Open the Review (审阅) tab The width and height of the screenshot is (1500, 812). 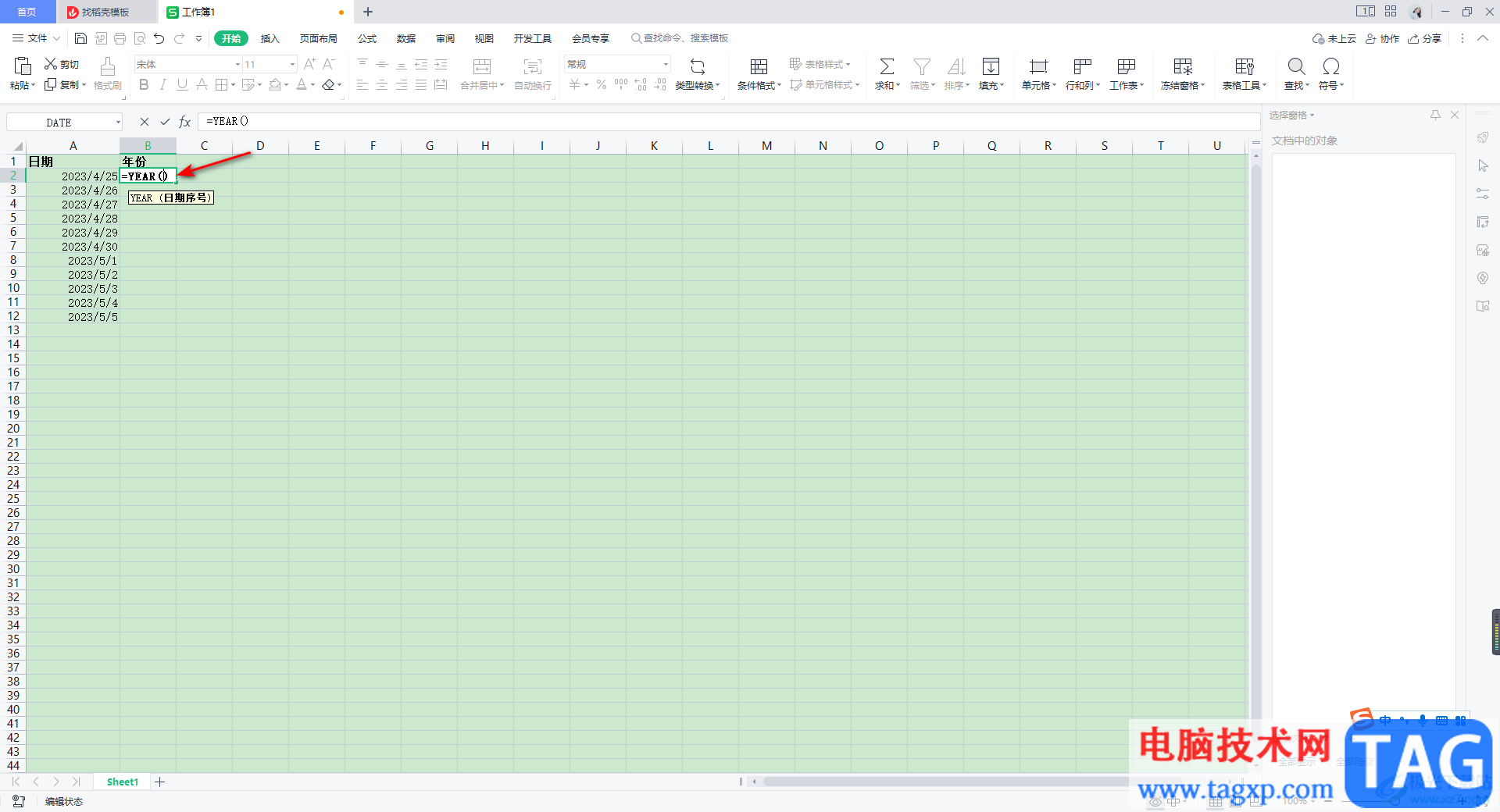(445, 38)
